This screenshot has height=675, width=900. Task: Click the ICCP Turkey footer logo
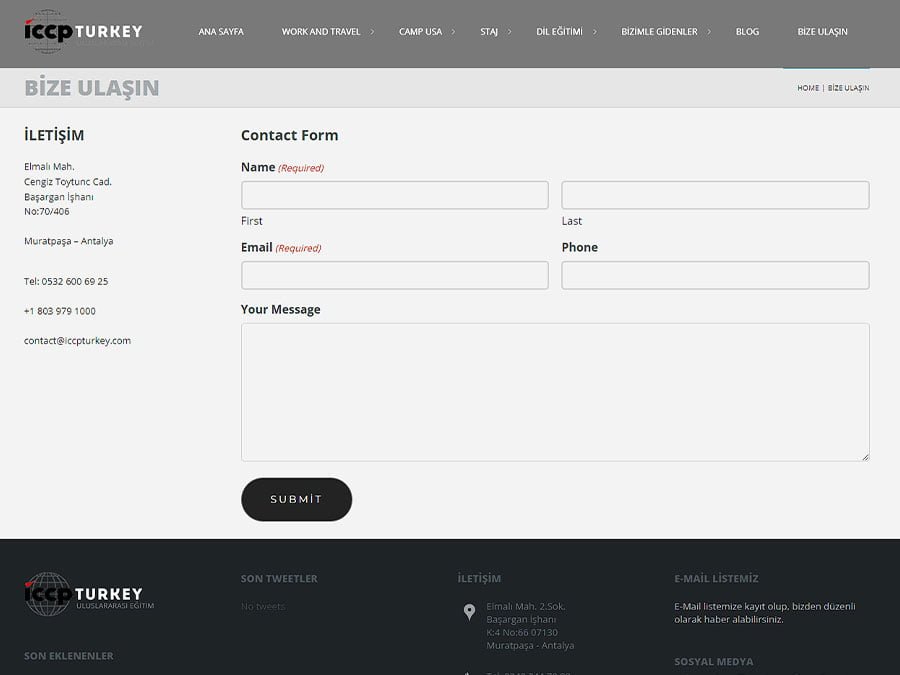click(x=84, y=593)
